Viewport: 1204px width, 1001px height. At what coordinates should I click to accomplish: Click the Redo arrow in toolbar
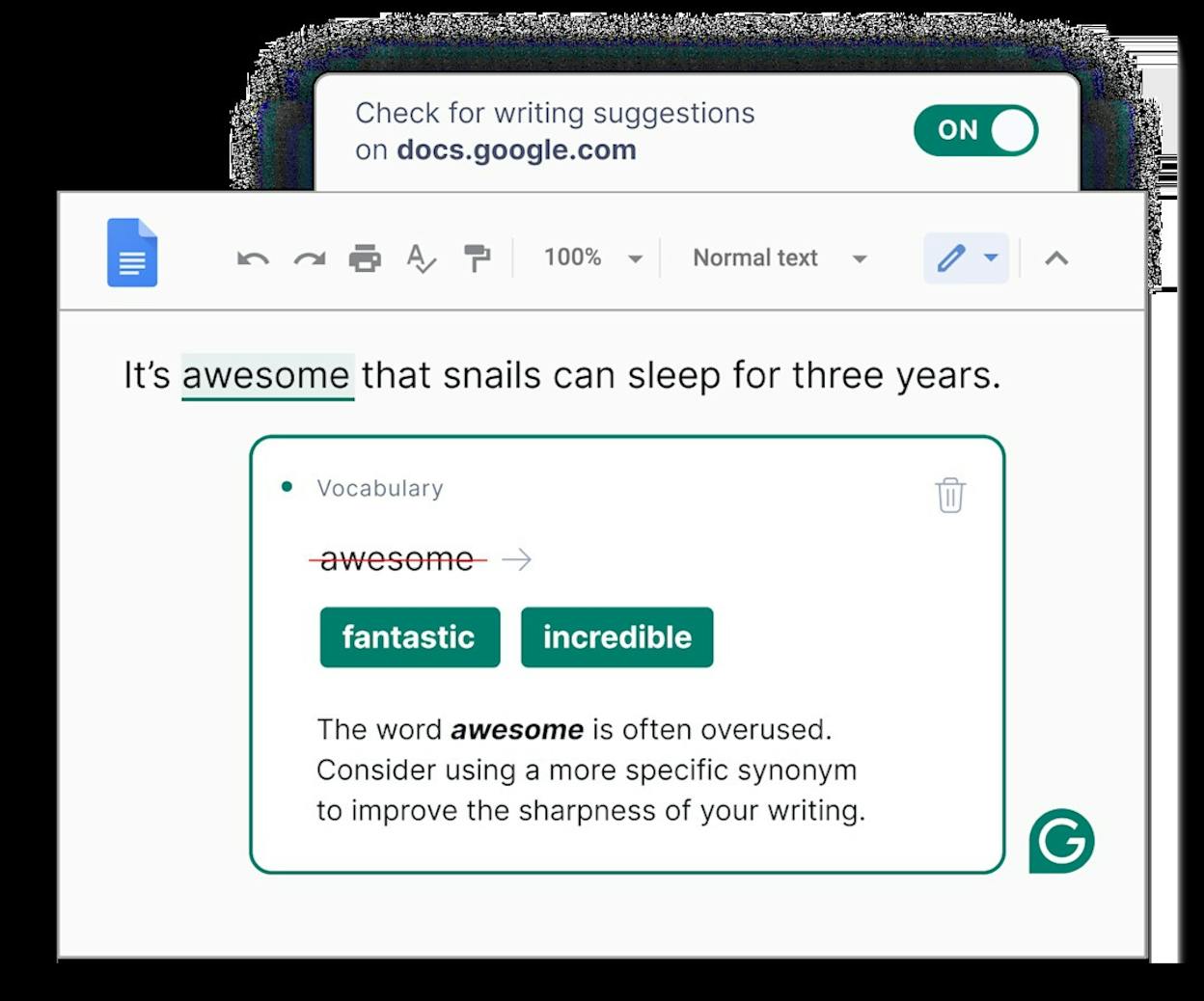click(310, 258)
